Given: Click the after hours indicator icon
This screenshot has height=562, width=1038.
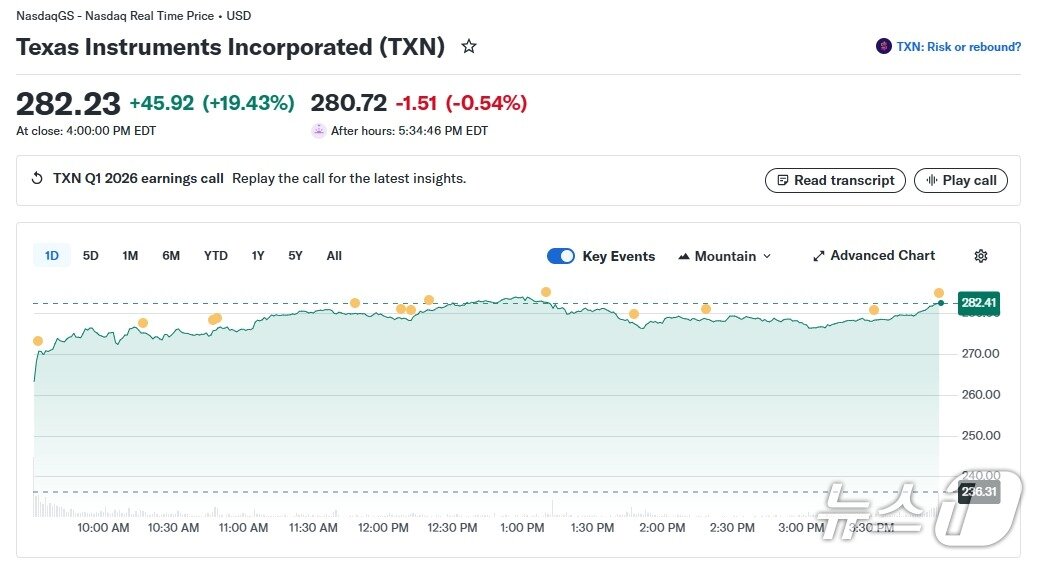Looking at the screenshot, I should [319, 130].
